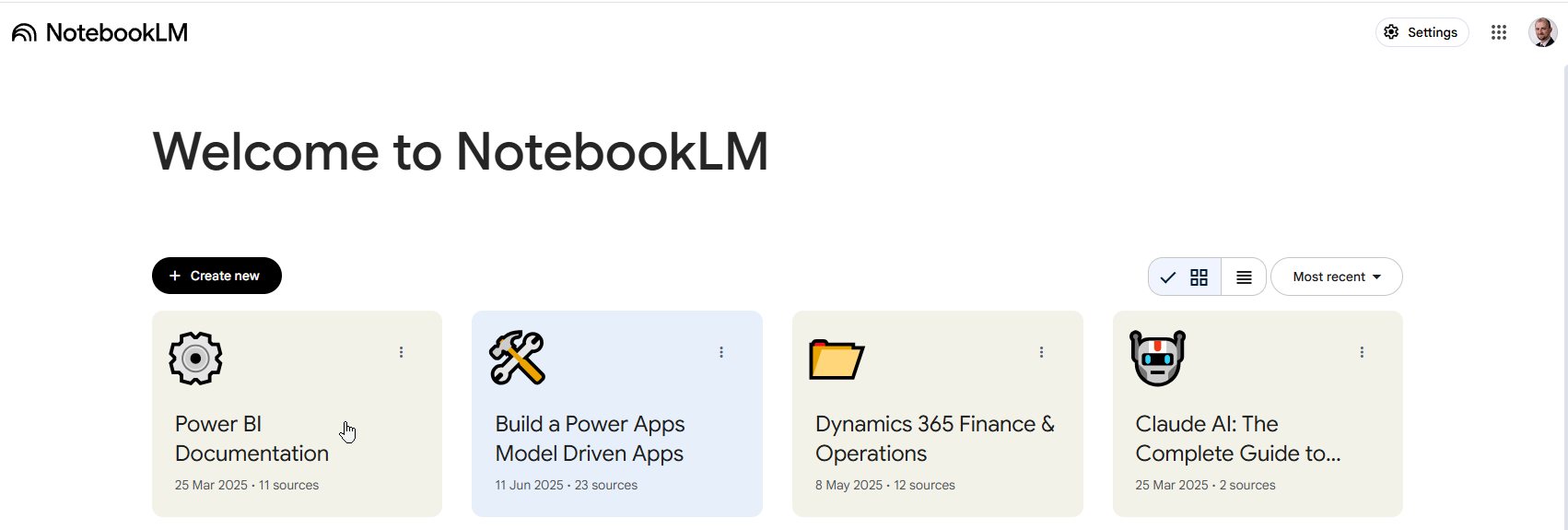
Task: Click the hammer and wrench icon
Action: [517, 358]
